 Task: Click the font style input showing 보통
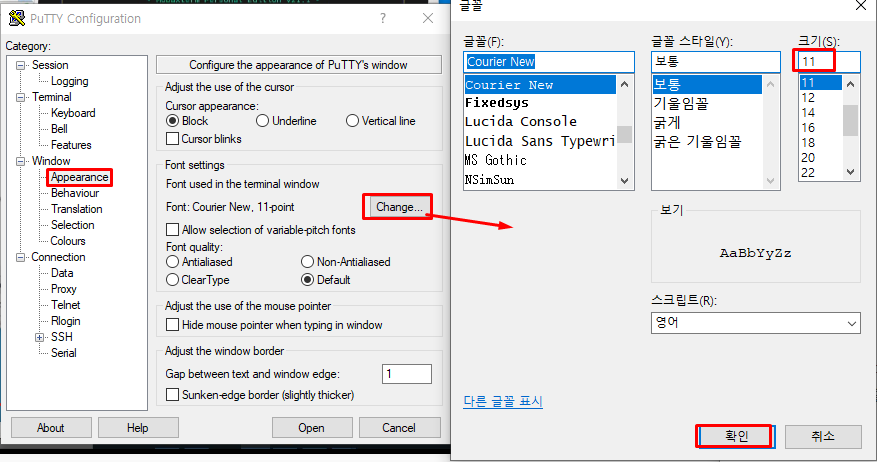(x=715, y=62)
